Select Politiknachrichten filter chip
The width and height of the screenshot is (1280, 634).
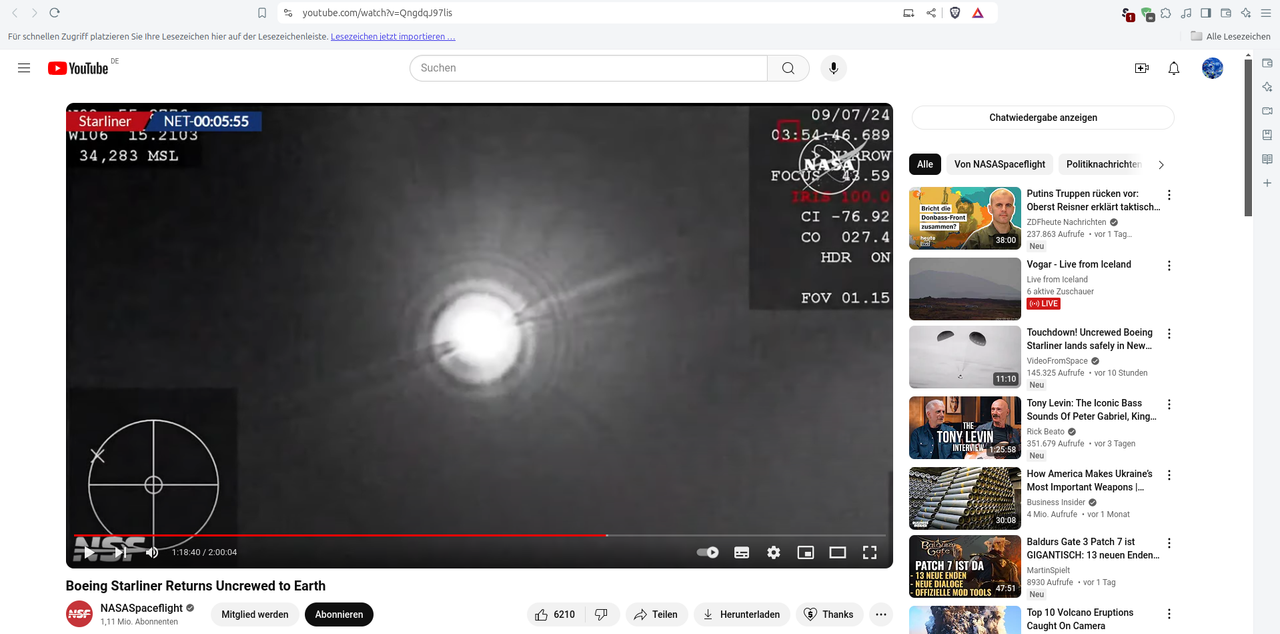click(1103, 164)
